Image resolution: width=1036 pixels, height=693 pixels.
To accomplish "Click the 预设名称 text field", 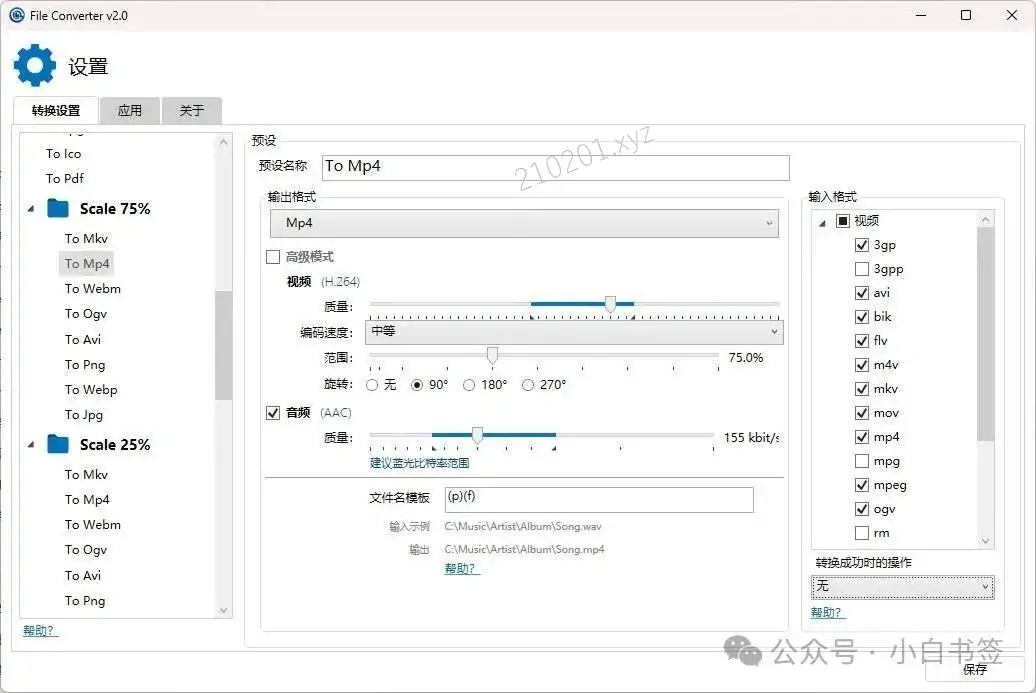I will point(556,167).
